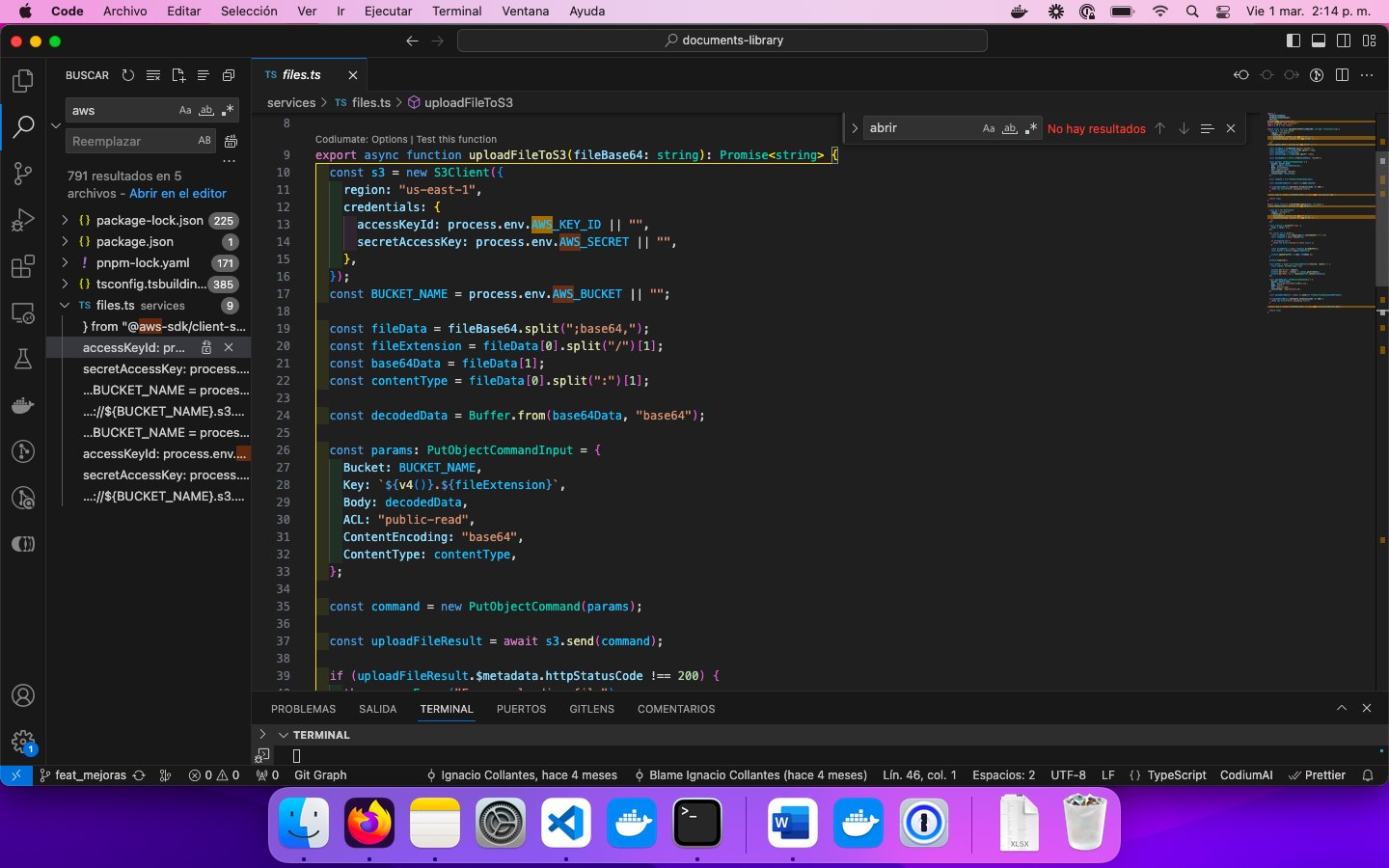Open Run and Debug view
1389x868 pixels.
click(x=23, y=221)
